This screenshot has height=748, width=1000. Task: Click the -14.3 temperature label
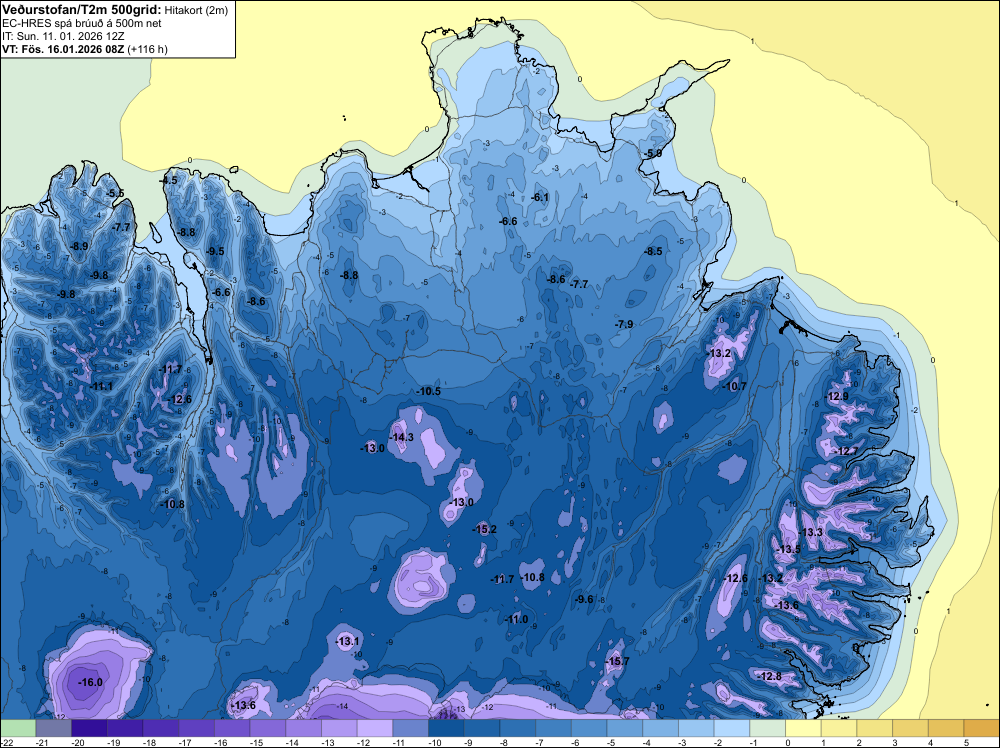pyautogui.click(x=401, y=437)
